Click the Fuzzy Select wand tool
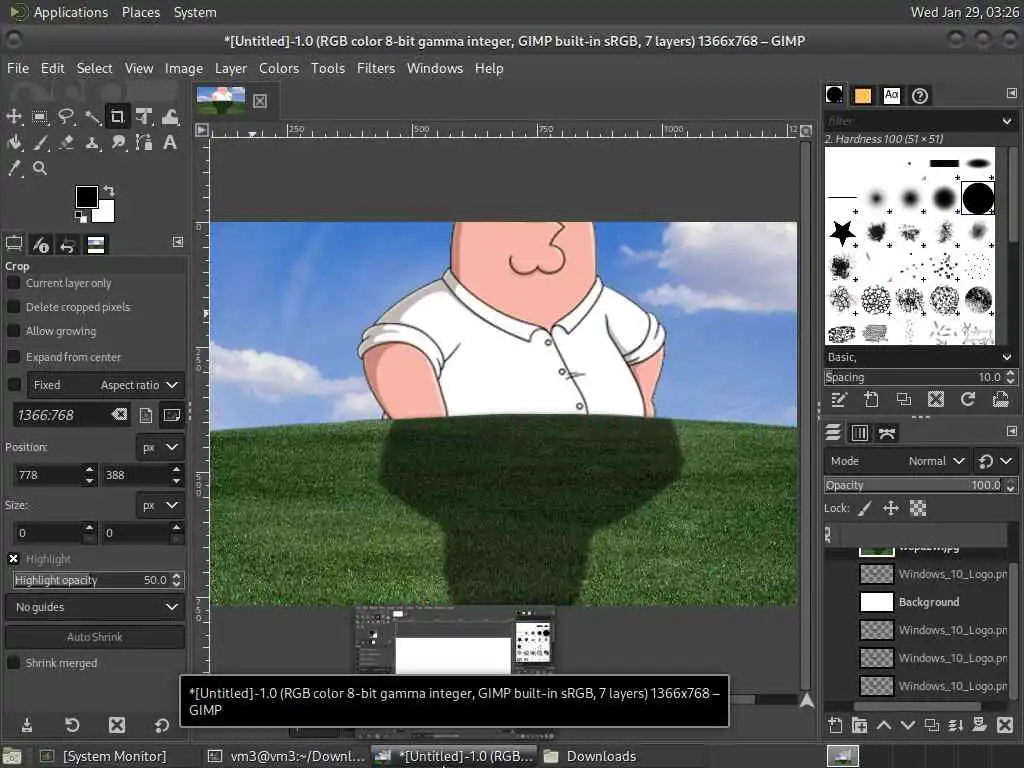This screenshot has width=1024, height=768. point(92,118)
